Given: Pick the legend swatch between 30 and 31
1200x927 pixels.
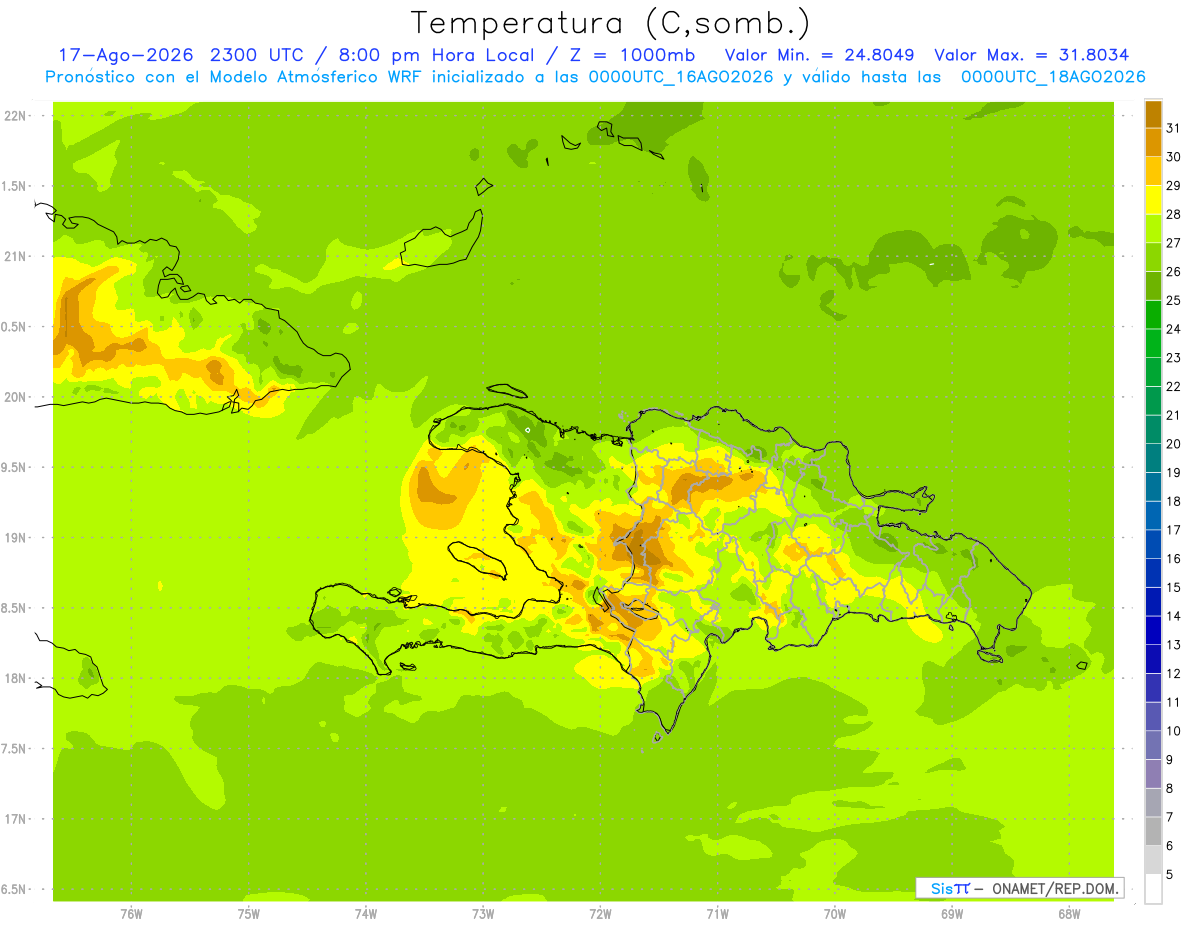Looking at the screenshot, I should [1154, 143].
